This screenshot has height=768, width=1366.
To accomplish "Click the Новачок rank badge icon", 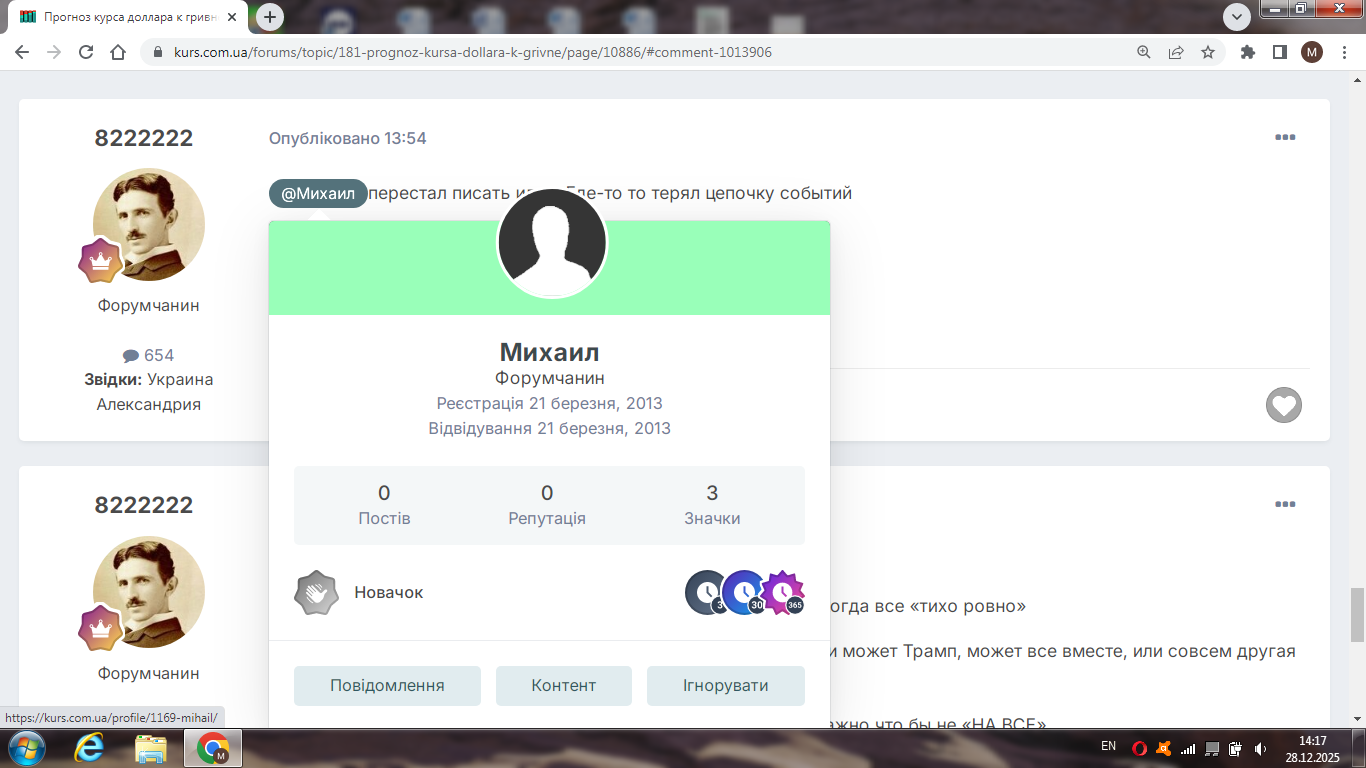I will pyautogui.click(x=316, y=593).
